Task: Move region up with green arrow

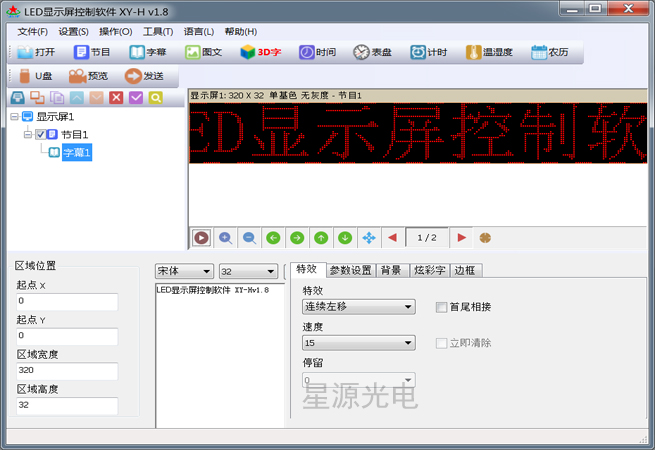Action: pos(321,238)
